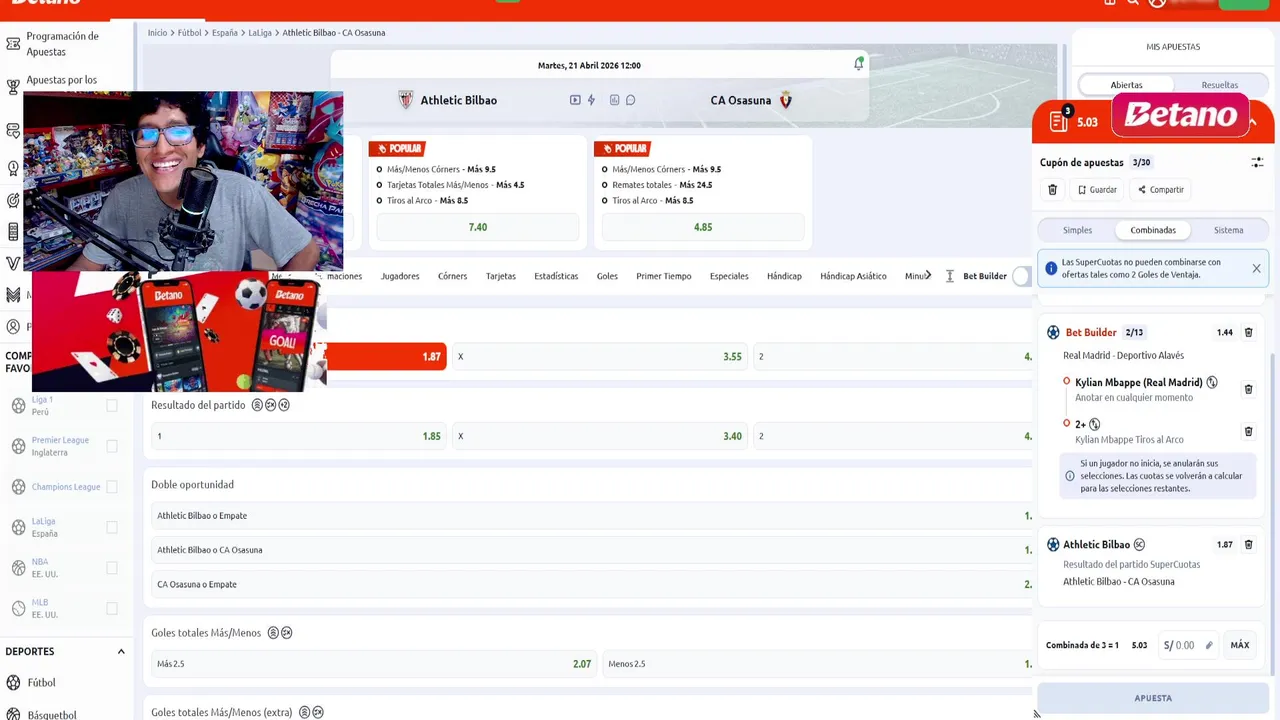Switch to the Sistema bet tab

tap(1228, 230)
